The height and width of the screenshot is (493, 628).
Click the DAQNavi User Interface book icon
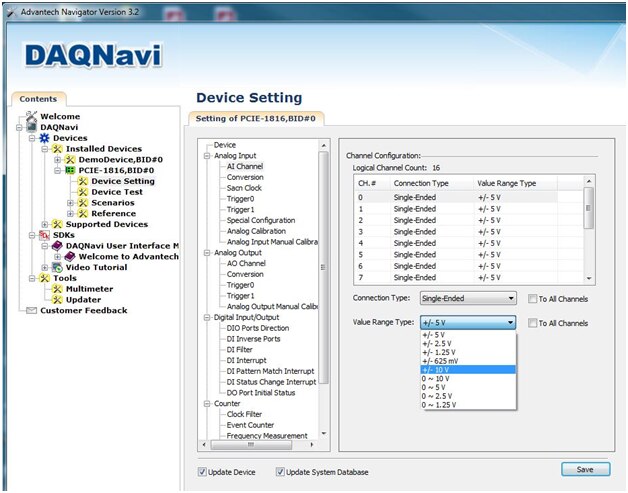57,246
